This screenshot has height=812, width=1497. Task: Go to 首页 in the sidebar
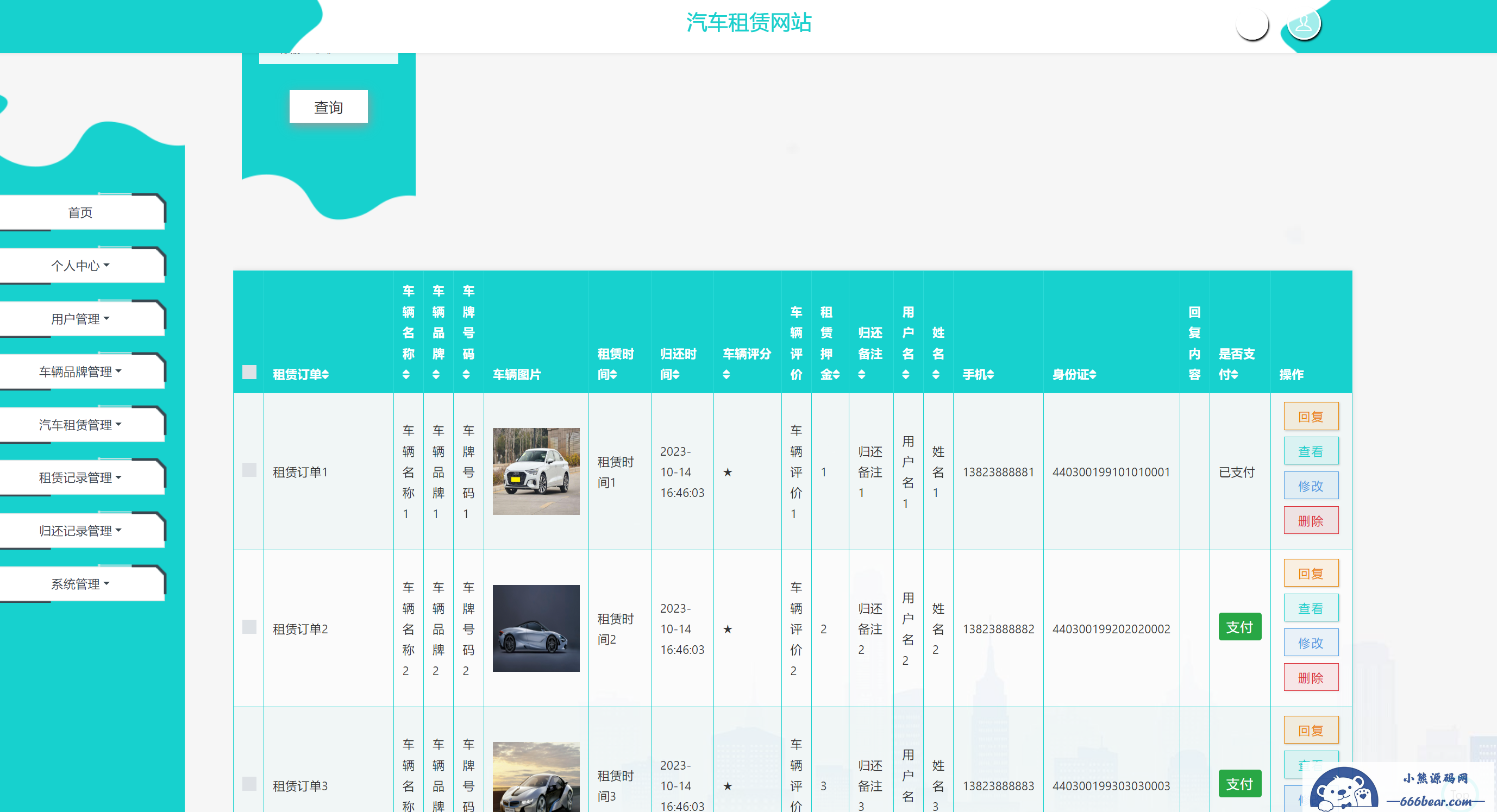tap(80, 212)
